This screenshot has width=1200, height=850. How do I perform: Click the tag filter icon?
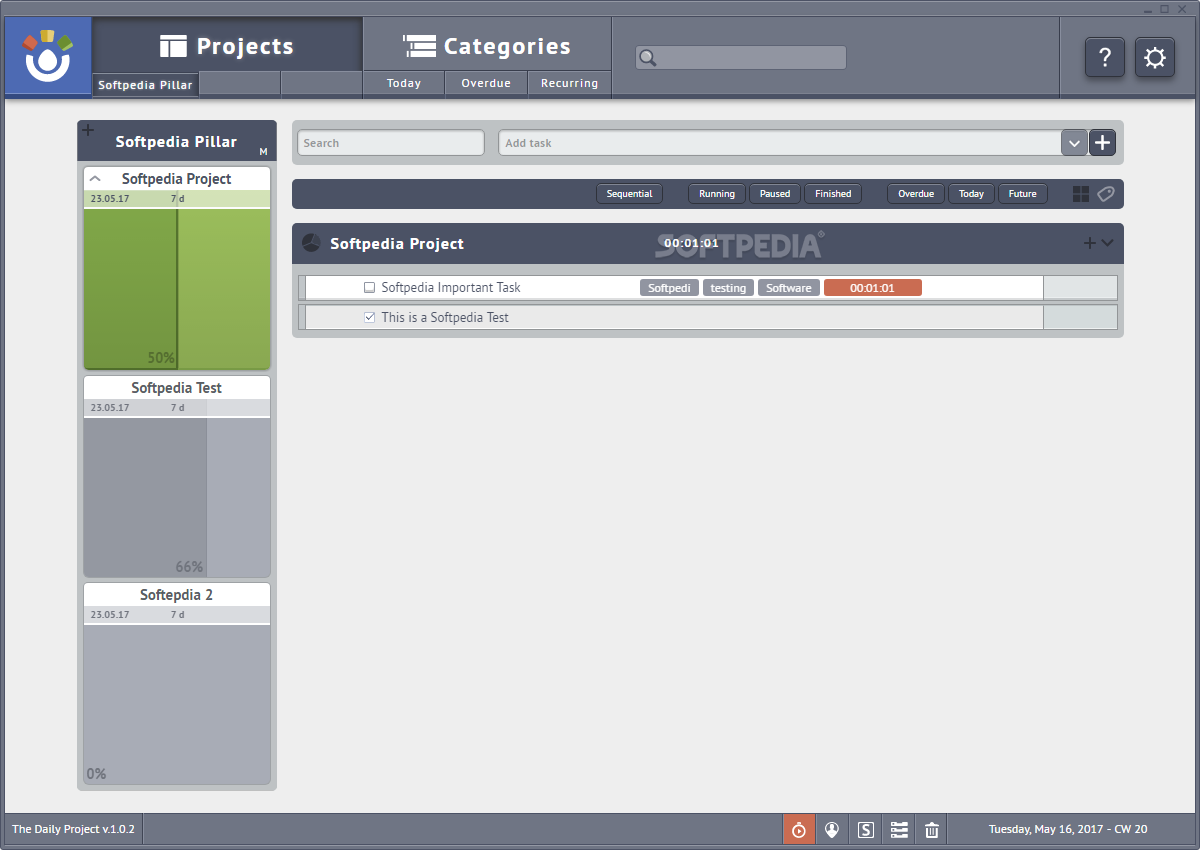pyautogui.click(x=1105, y=194)
